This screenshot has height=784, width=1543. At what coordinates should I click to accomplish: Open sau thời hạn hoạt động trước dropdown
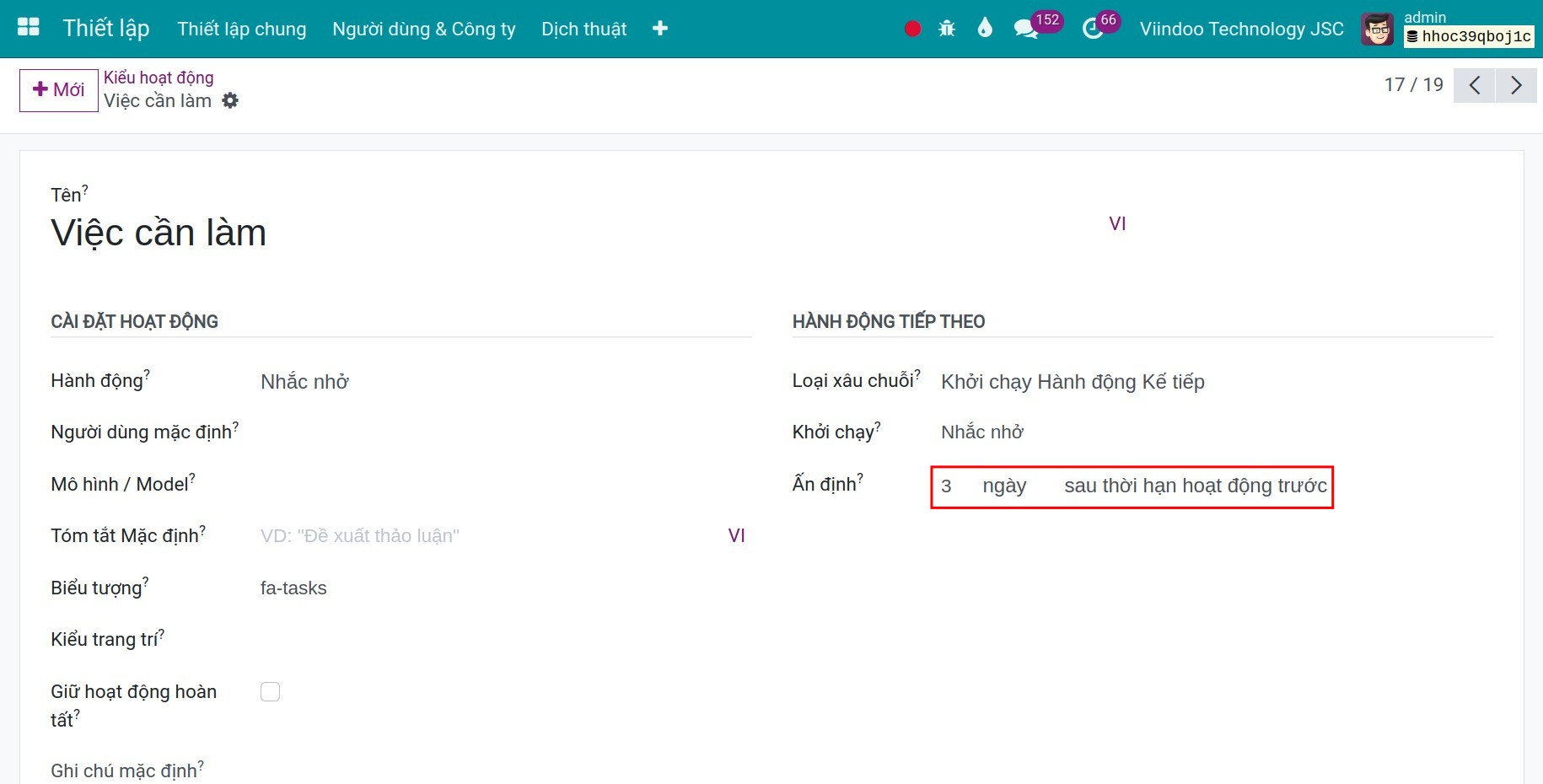click(1196, 486)
